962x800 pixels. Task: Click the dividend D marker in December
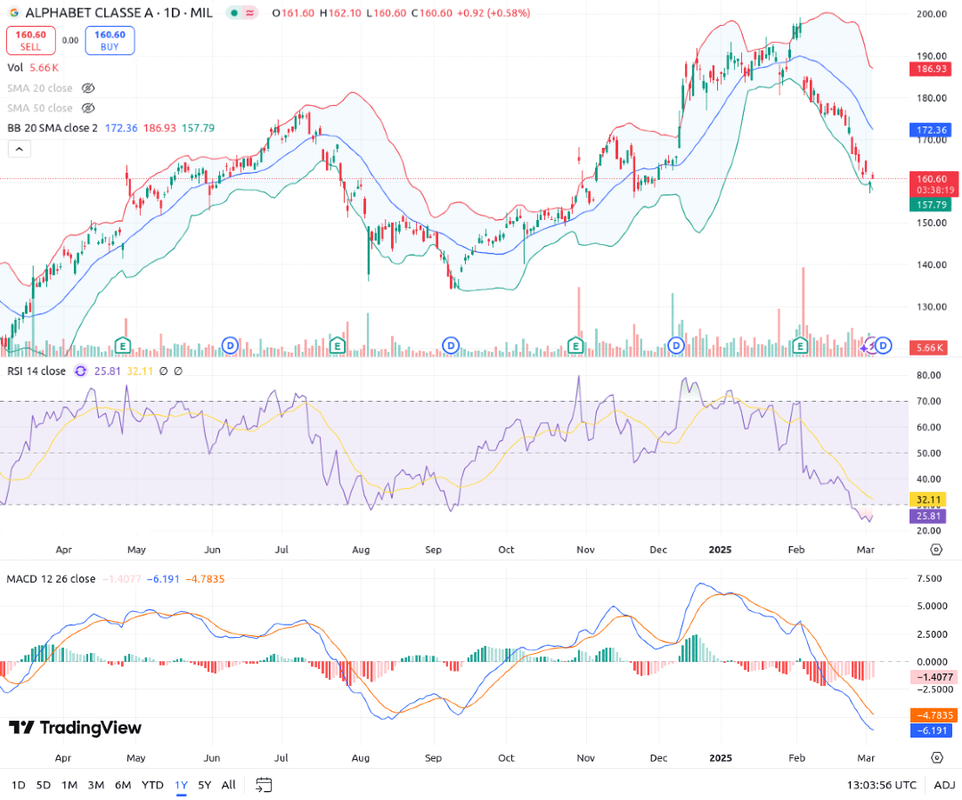pyautogui.click(x=676, y=345)
